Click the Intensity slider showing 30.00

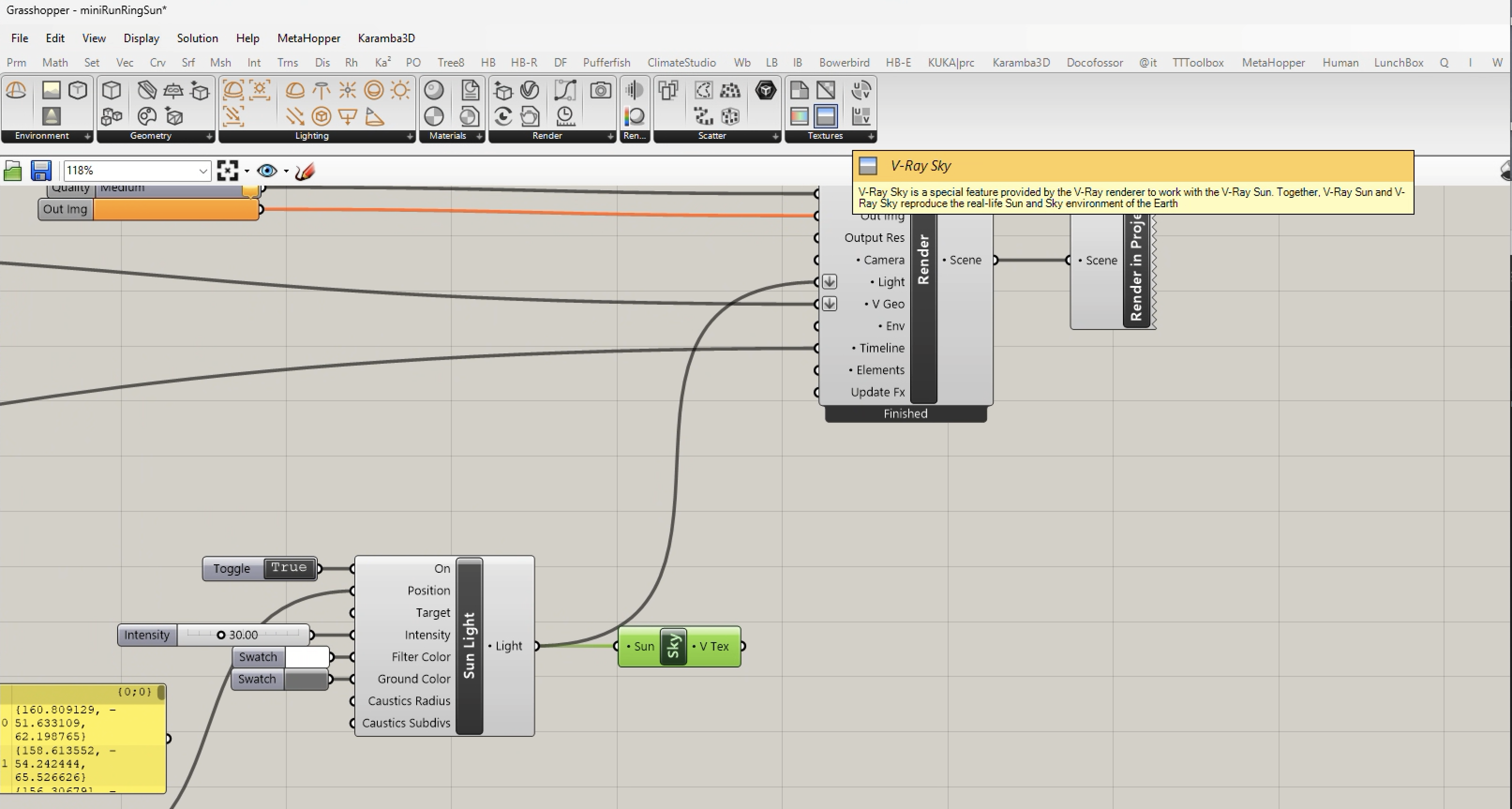pyautogui.click(x=243, y=635)
